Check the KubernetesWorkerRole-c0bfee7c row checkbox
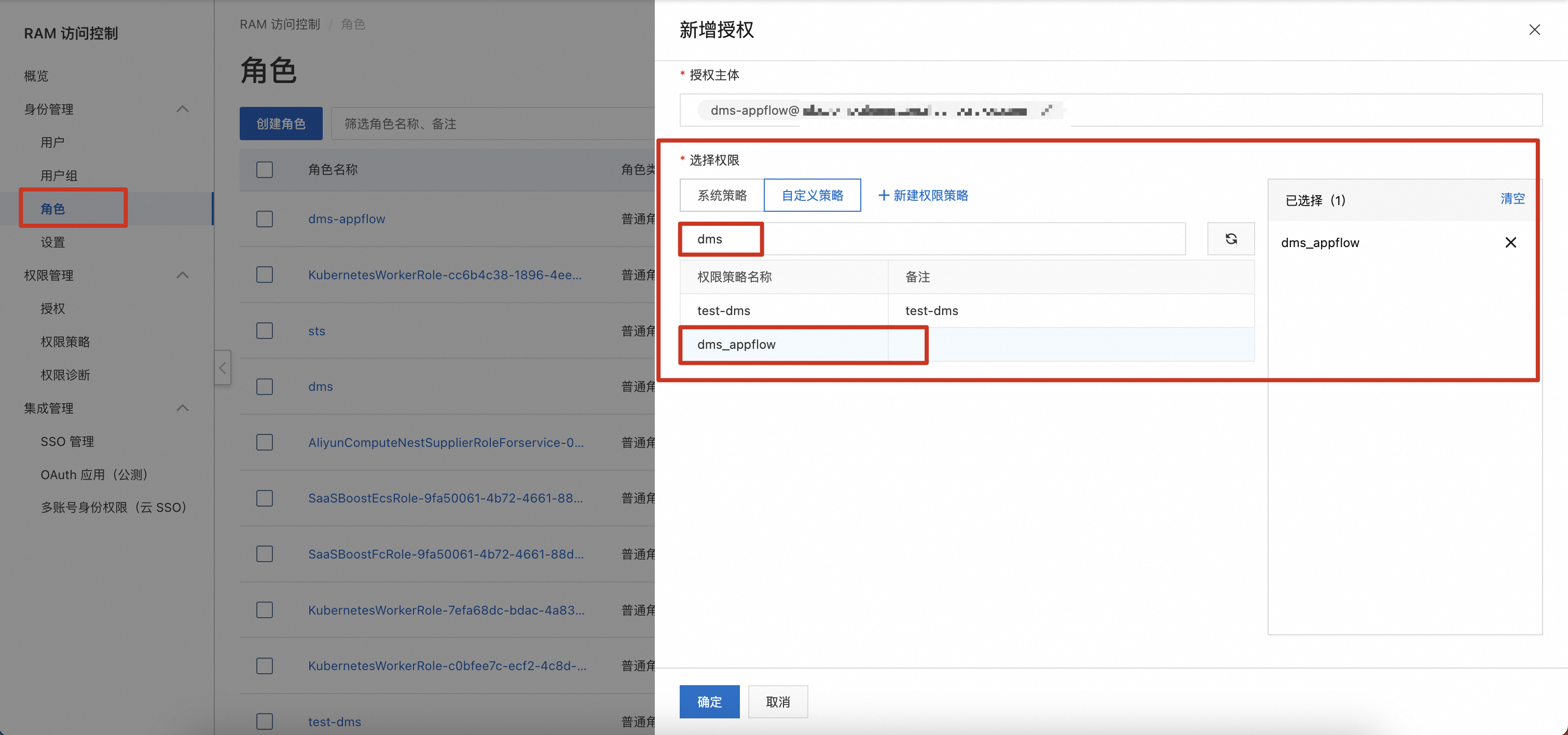 tap(264, 665)
